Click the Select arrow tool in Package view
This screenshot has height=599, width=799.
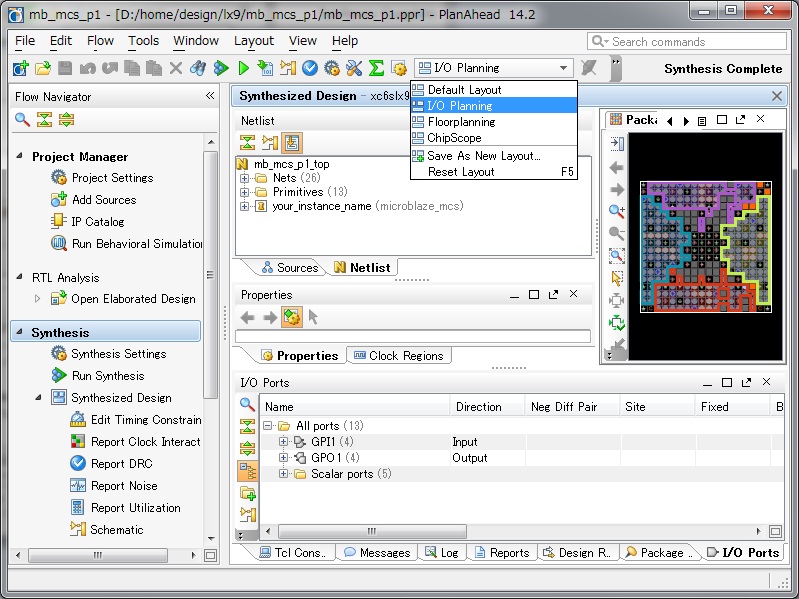pos(617,278)
